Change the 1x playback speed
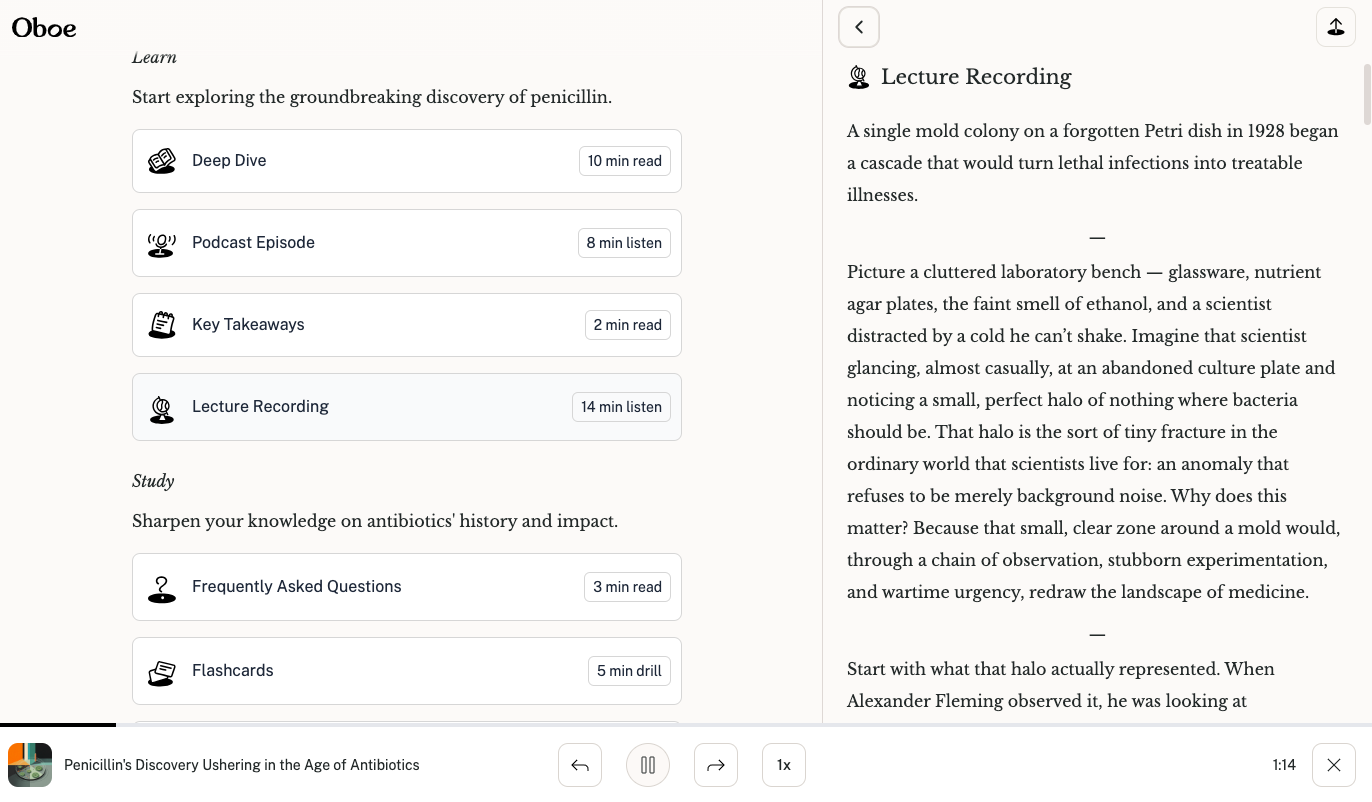Image resolution: width=1372 pixels, height=802 pixels. tap(784, 765)
